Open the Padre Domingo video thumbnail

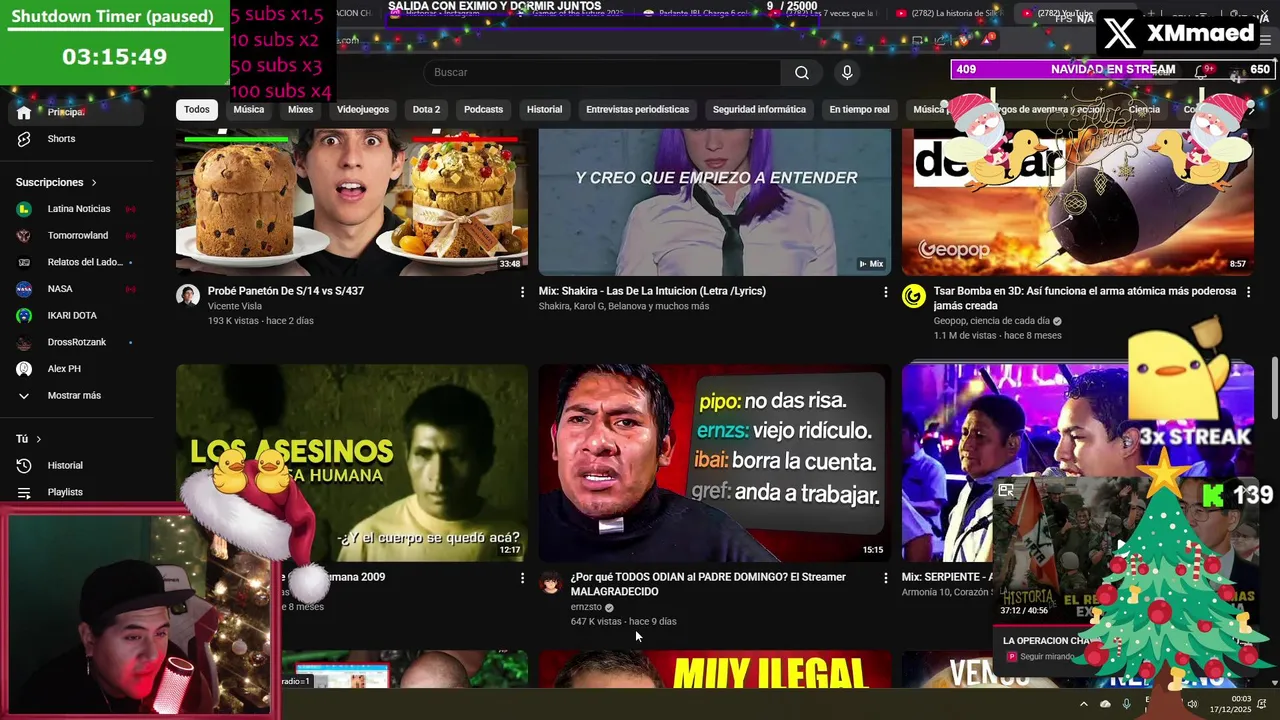tap(715, 463)
